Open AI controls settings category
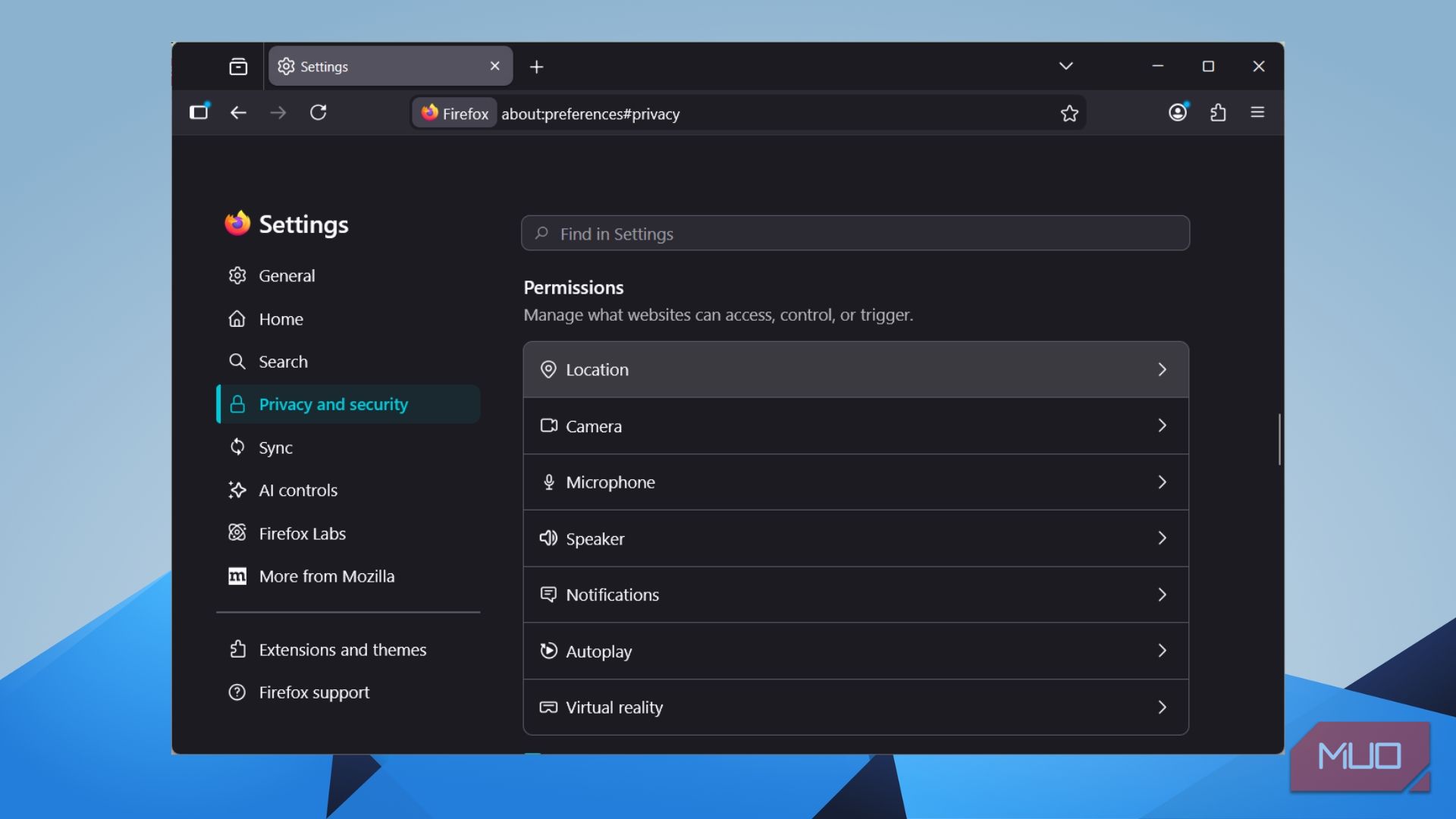 [348, 490]
